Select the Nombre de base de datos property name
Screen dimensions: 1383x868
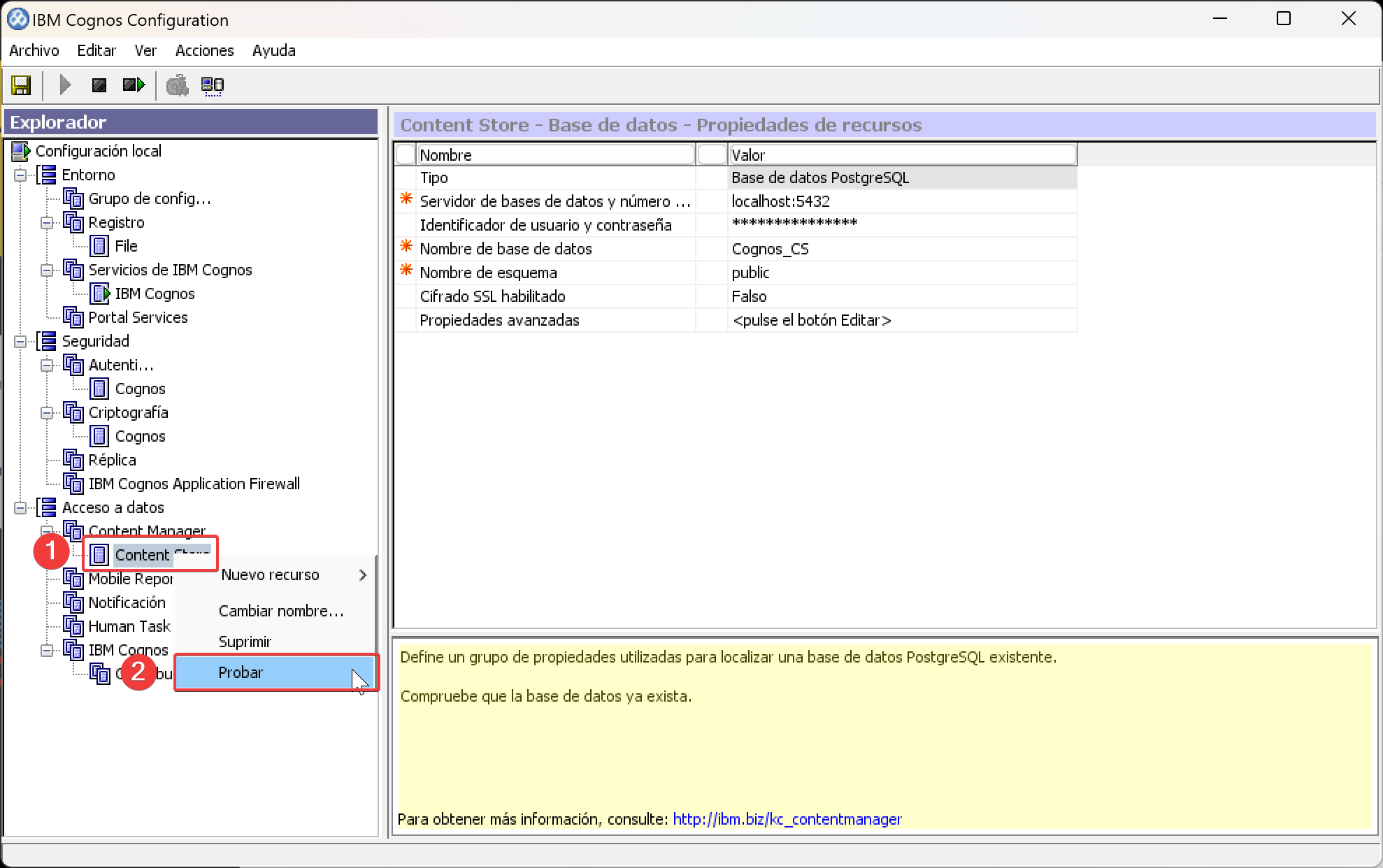556,249
